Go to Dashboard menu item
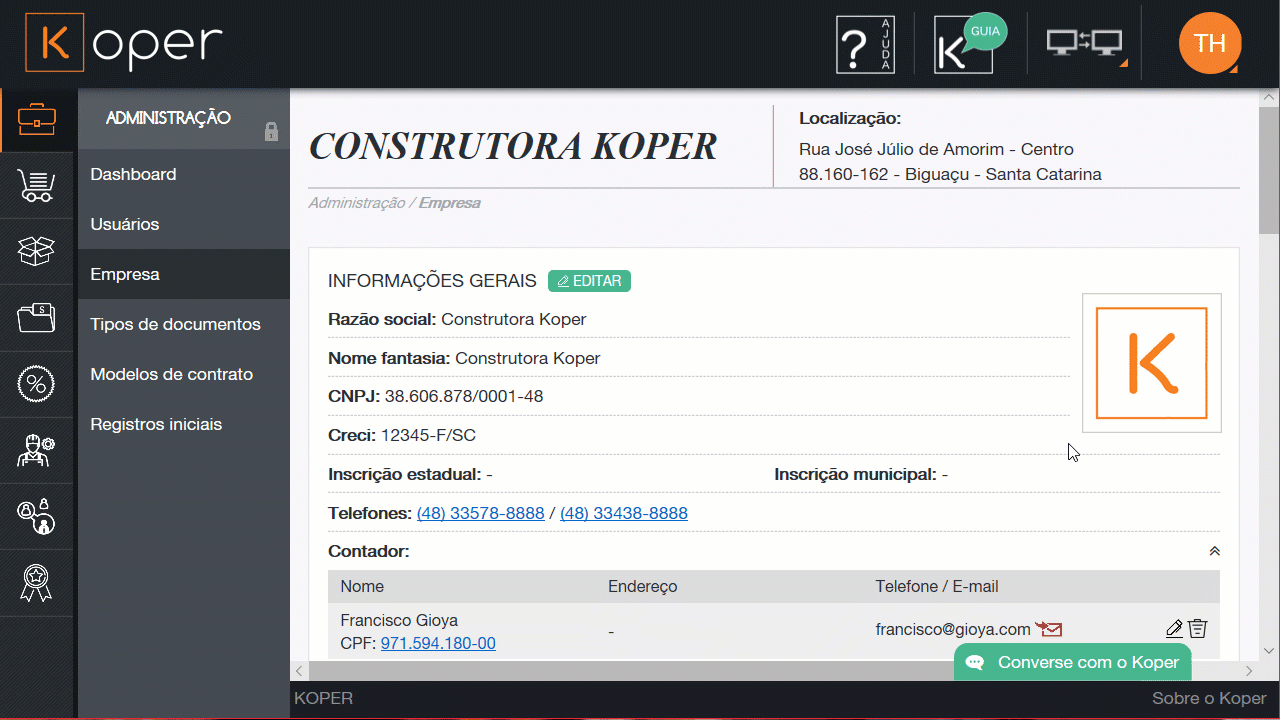Viewport: 1280px width, 720px height. coord(133,174)
